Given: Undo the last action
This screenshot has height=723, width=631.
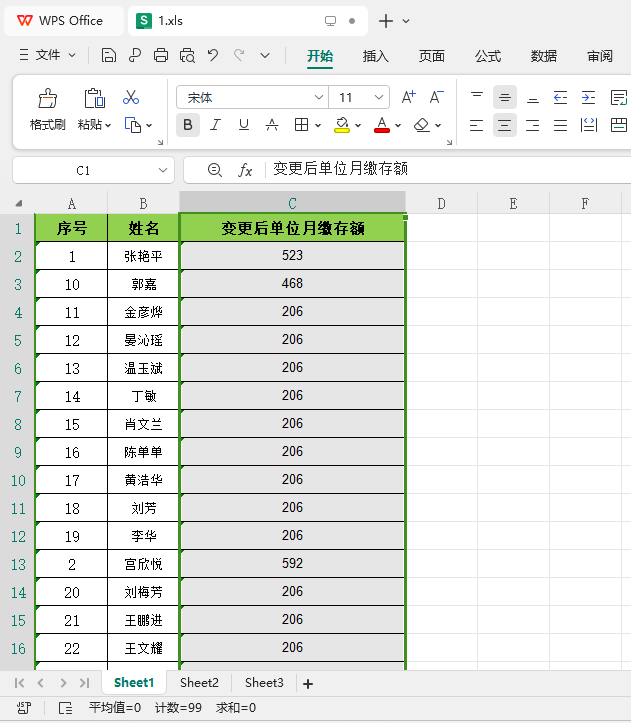Looking at the screenshot, I should [213, 56].
